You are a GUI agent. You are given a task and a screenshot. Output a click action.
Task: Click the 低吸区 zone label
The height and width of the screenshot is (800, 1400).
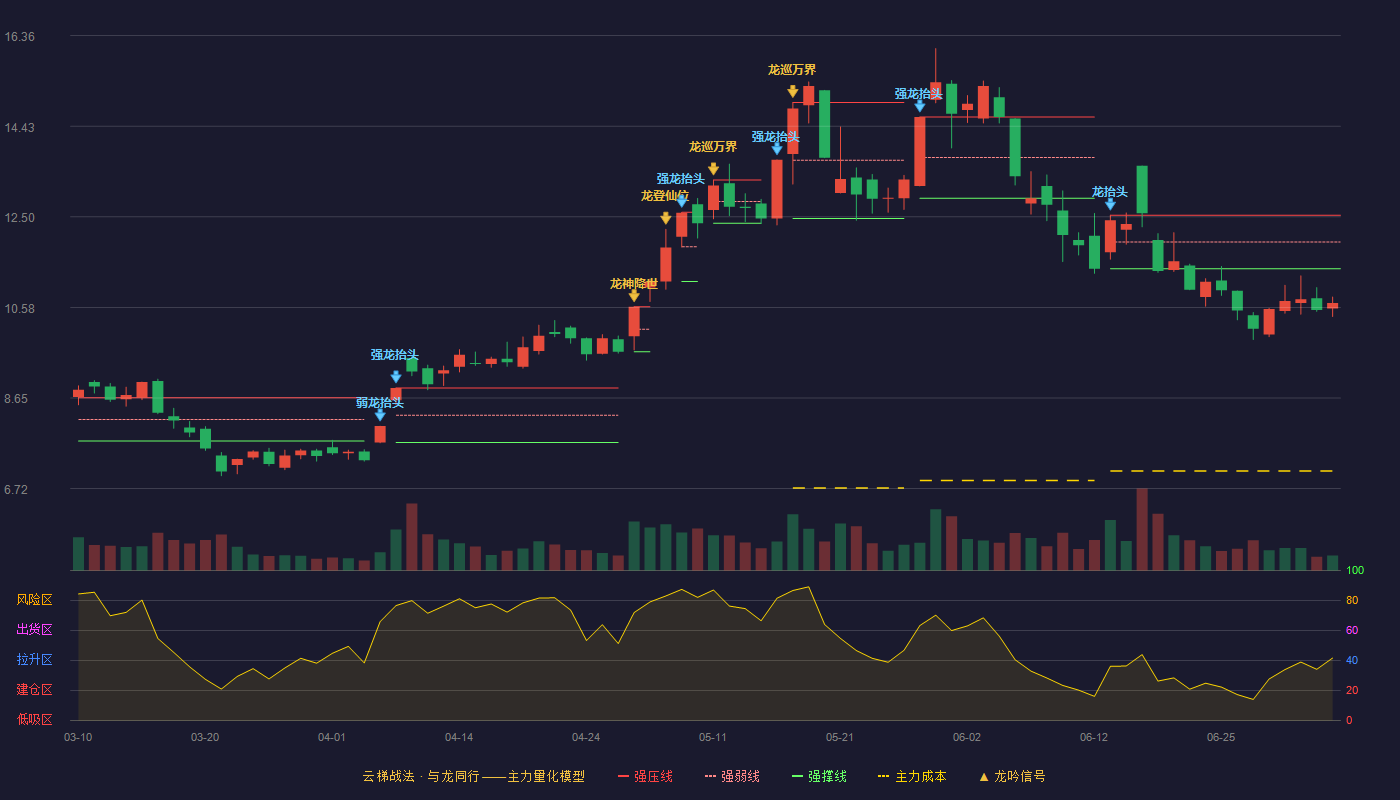tap(34, 719)
